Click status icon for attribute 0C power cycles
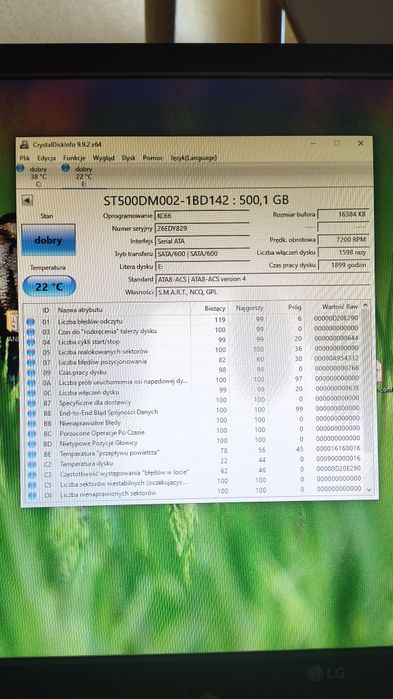Image resolution: width=393 pixels, height=699 pixels. click(31, 393)
